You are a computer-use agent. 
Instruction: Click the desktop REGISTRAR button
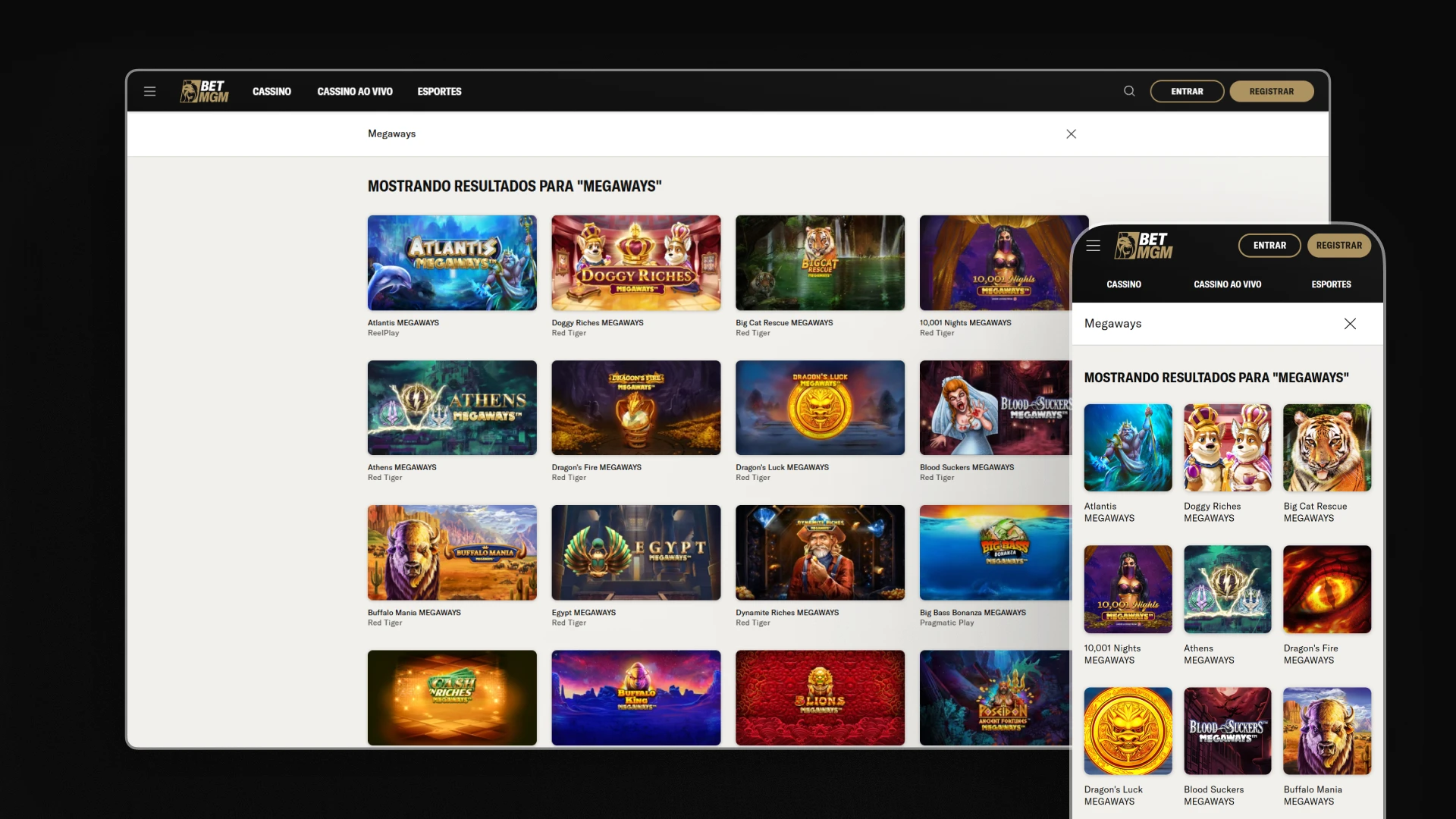click(x=1272, y=91)
